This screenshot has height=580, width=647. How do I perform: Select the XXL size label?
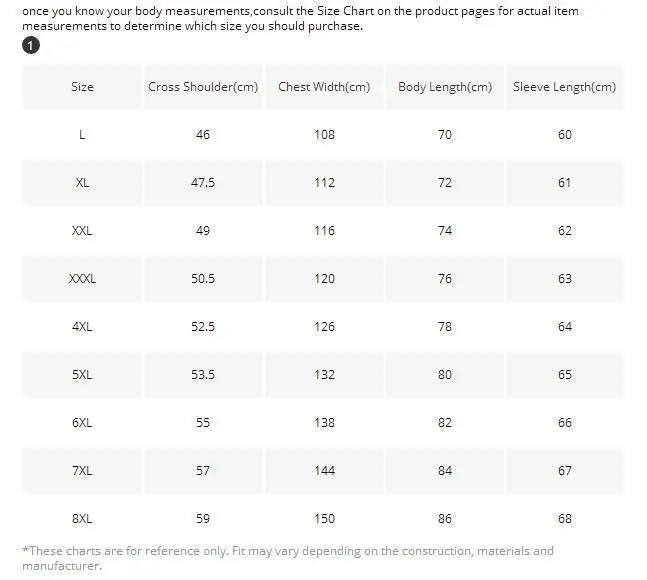pyautogui.click(x=82, y=231)
